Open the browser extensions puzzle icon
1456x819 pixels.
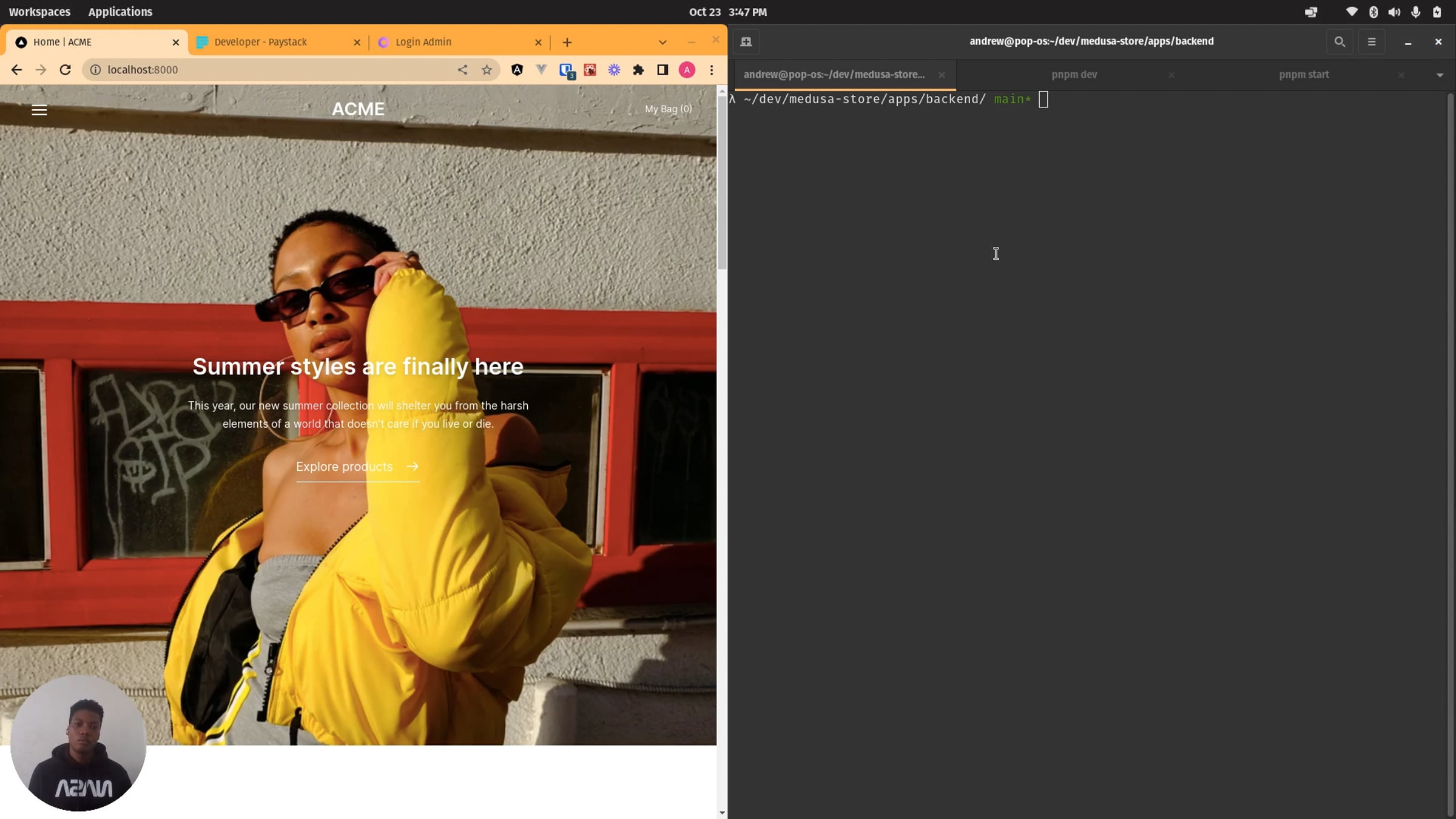[x=638, y=70]
